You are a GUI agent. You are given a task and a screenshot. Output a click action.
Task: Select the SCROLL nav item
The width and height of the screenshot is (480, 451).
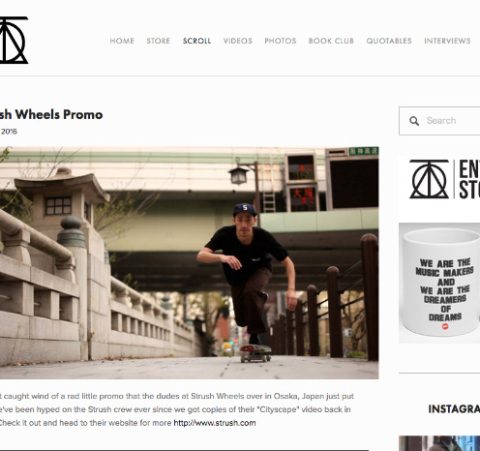pyautogui.click(x=197, y=41)
